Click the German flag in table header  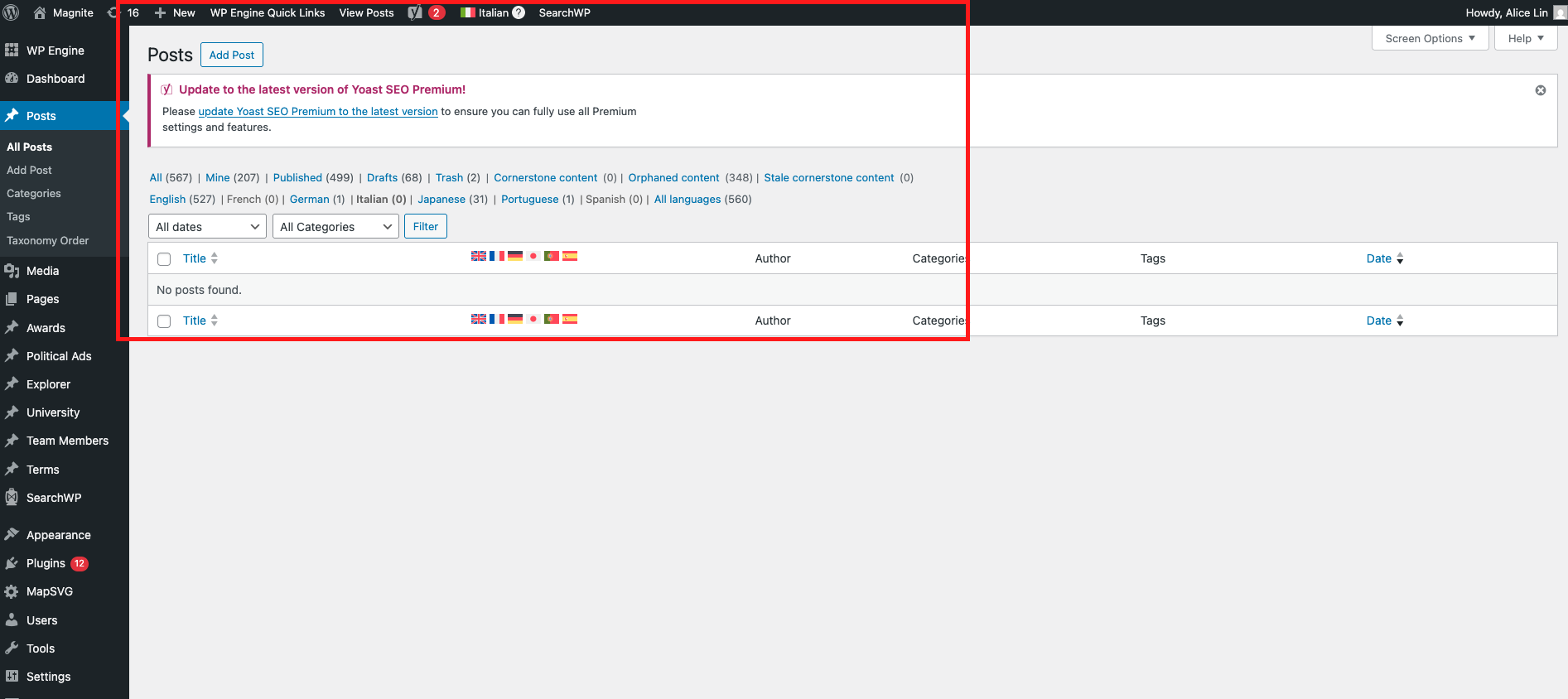(x=515, y=256)
